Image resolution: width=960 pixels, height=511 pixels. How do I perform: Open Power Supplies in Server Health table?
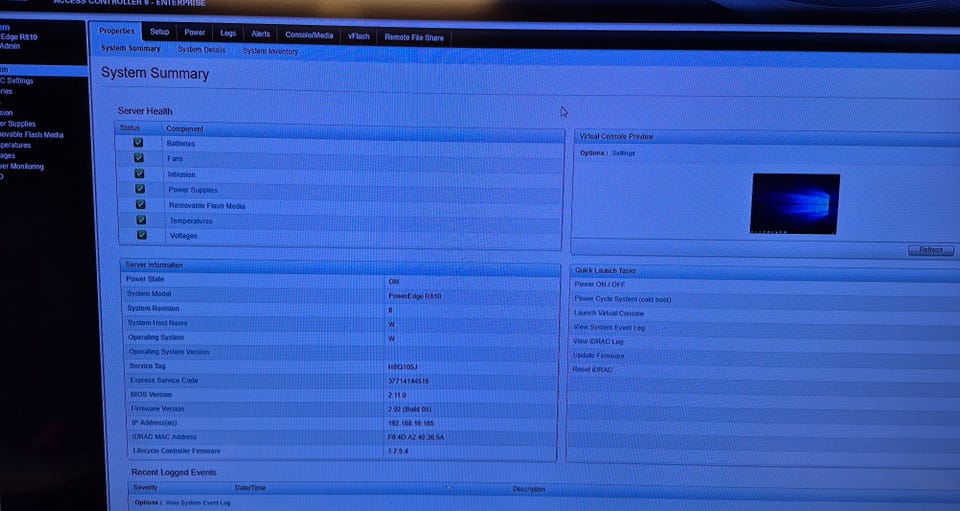(193, 190)
